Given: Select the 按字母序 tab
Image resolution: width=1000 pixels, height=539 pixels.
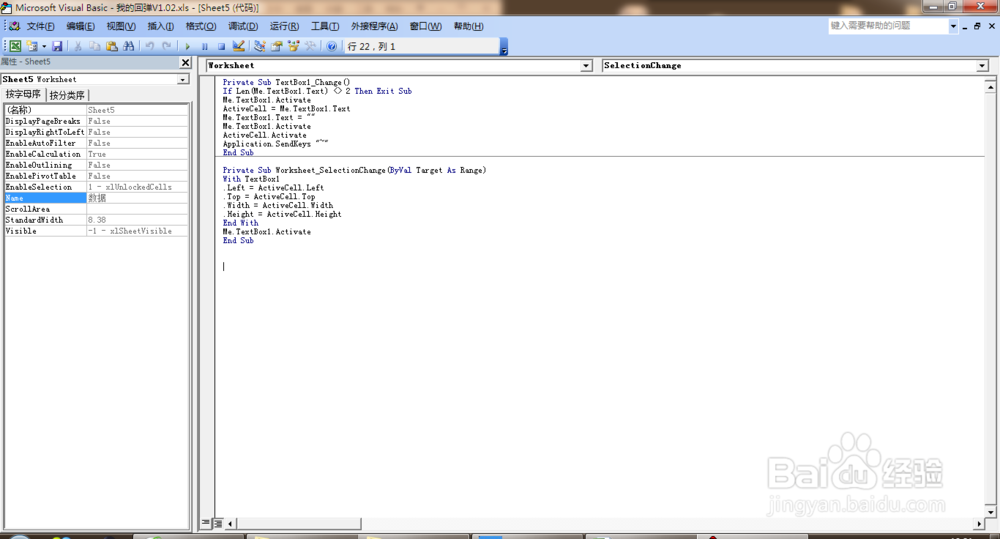Looking at the screenshot, I should pos(24,94).
